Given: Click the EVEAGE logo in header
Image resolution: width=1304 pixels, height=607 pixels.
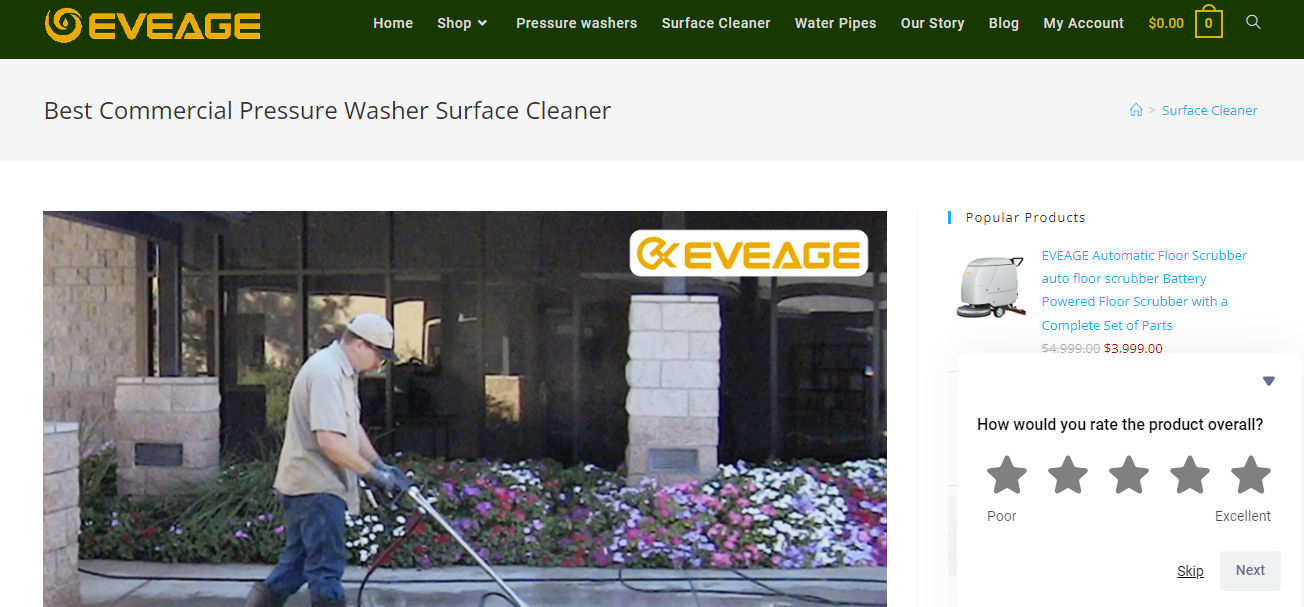Looking at the screenshot, I should (x=153, y=24).
